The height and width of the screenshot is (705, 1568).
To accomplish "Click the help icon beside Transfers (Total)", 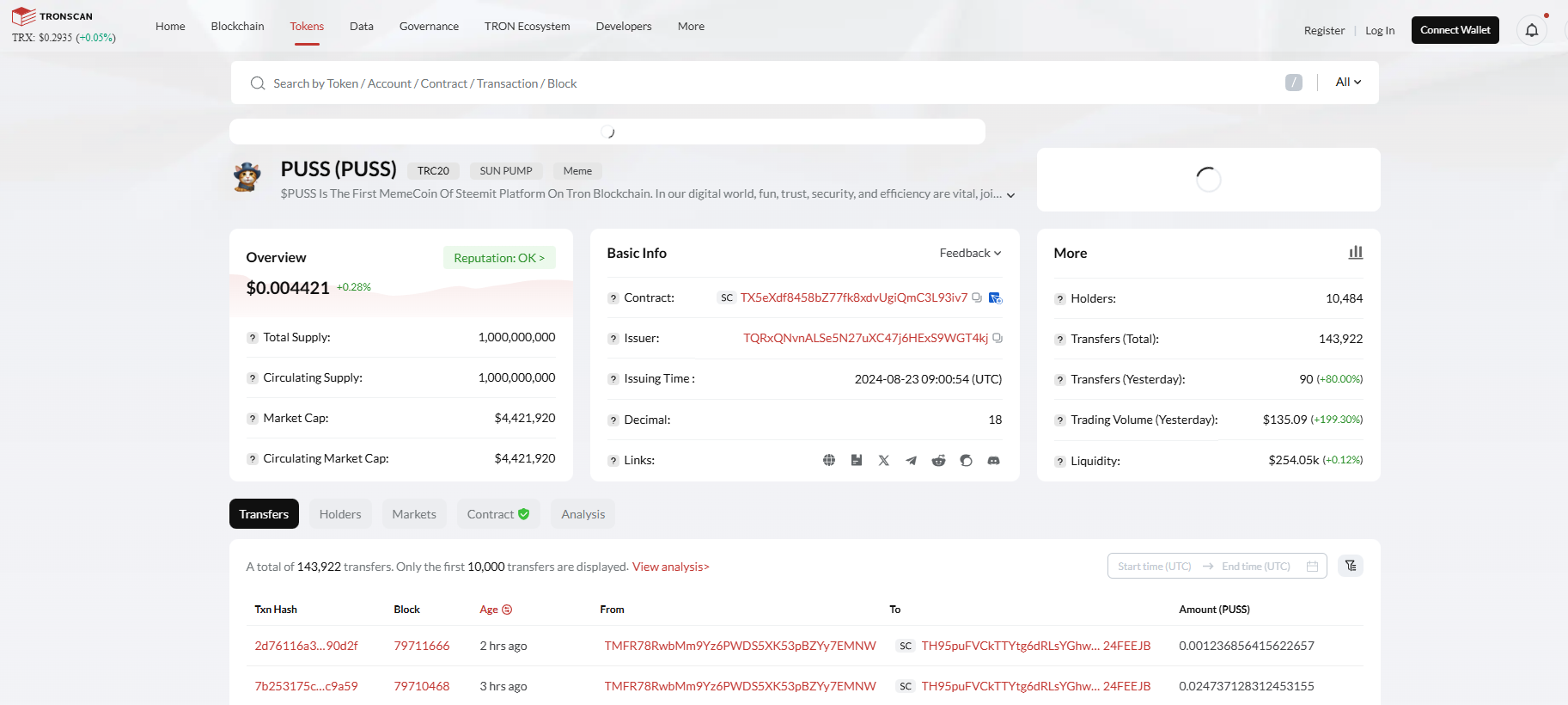I will 1060,340.
